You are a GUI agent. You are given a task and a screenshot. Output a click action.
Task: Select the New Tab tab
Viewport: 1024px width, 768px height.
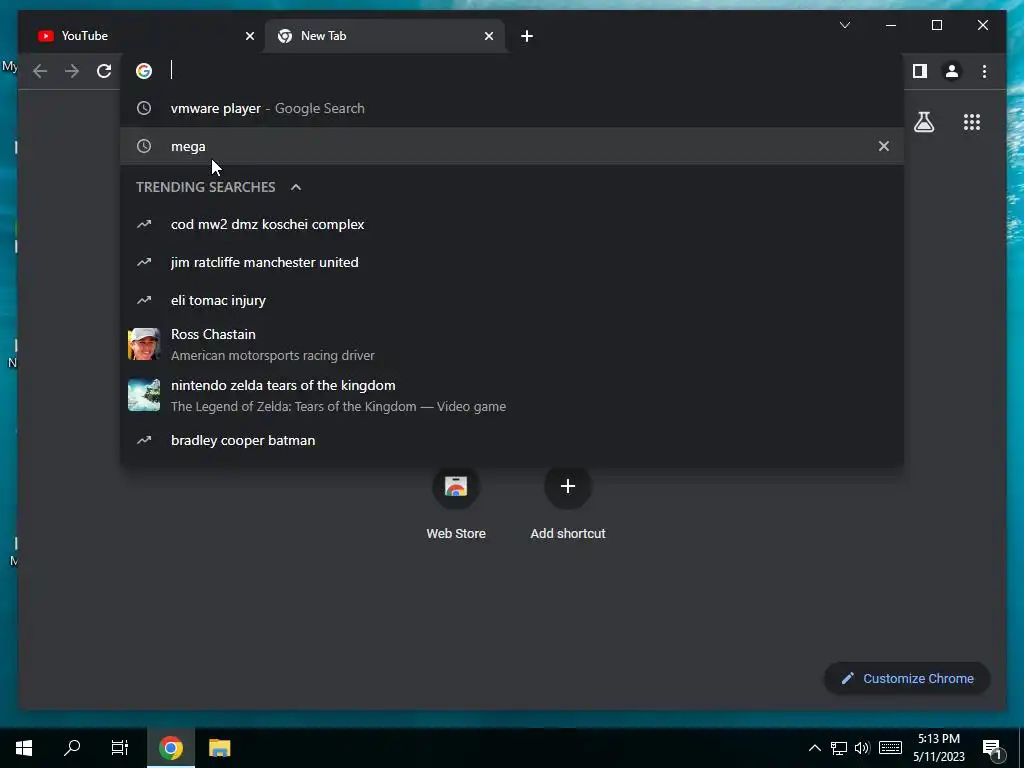tap(385, 36)
